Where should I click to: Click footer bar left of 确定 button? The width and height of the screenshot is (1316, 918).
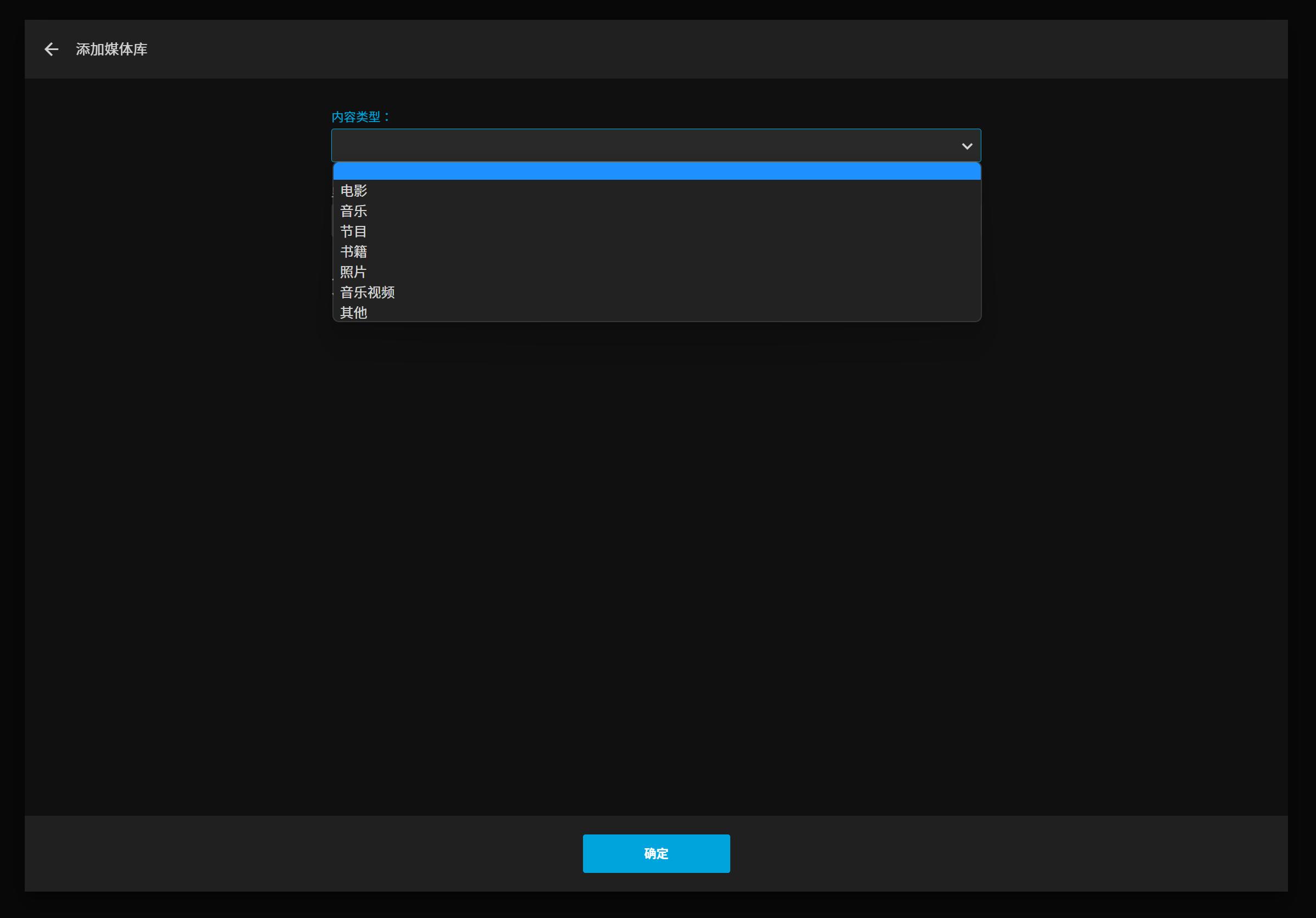pos(298,853)
